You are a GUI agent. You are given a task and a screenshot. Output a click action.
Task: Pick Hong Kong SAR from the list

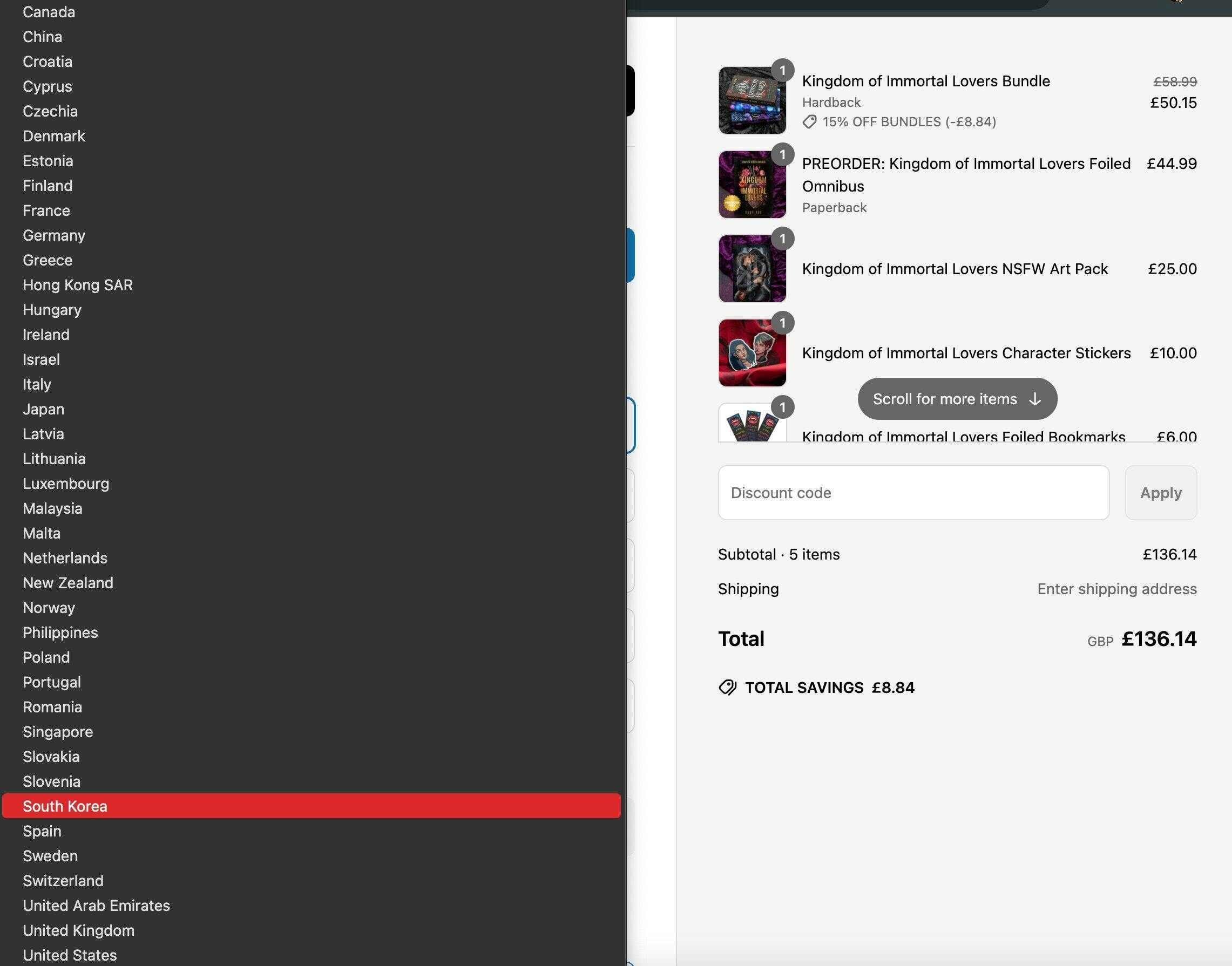pos(312,285)
